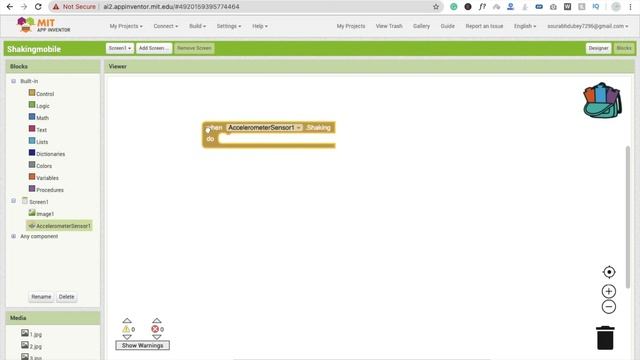Open the Guide link
Screen dimensions: 640x360
point(447,26)
